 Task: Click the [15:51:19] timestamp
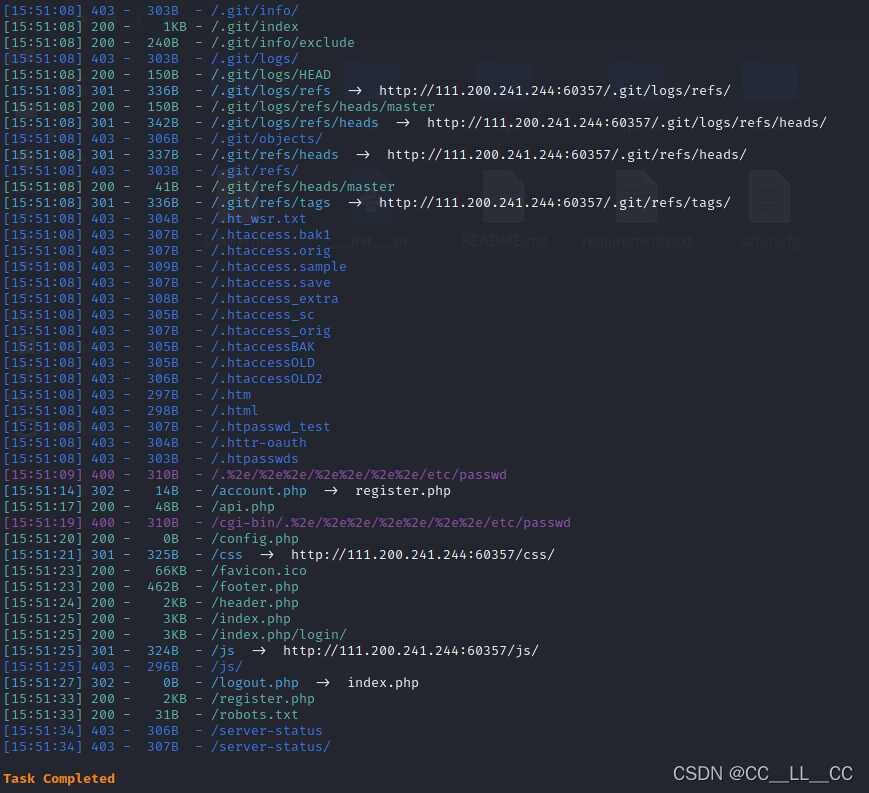[x=43, y=523]
